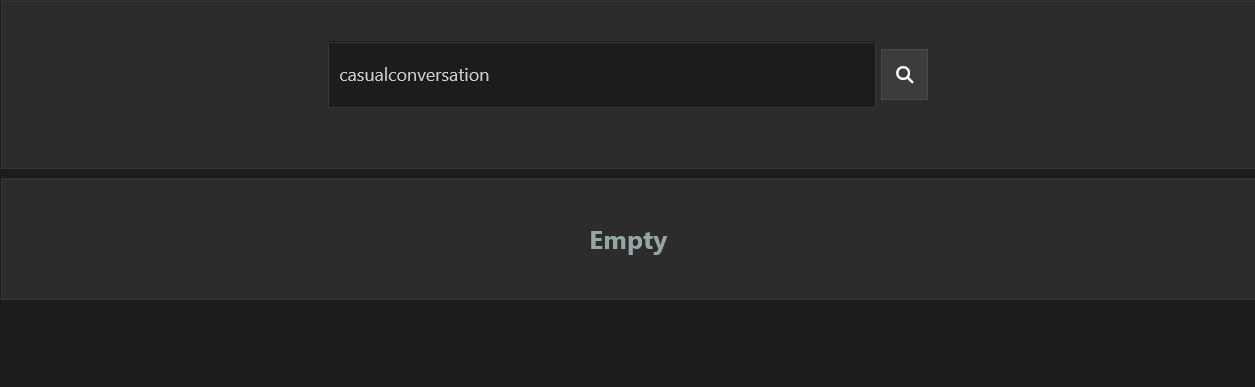Click blank area left of "Empty" text

pyautogui.click(x=295, y=240)
